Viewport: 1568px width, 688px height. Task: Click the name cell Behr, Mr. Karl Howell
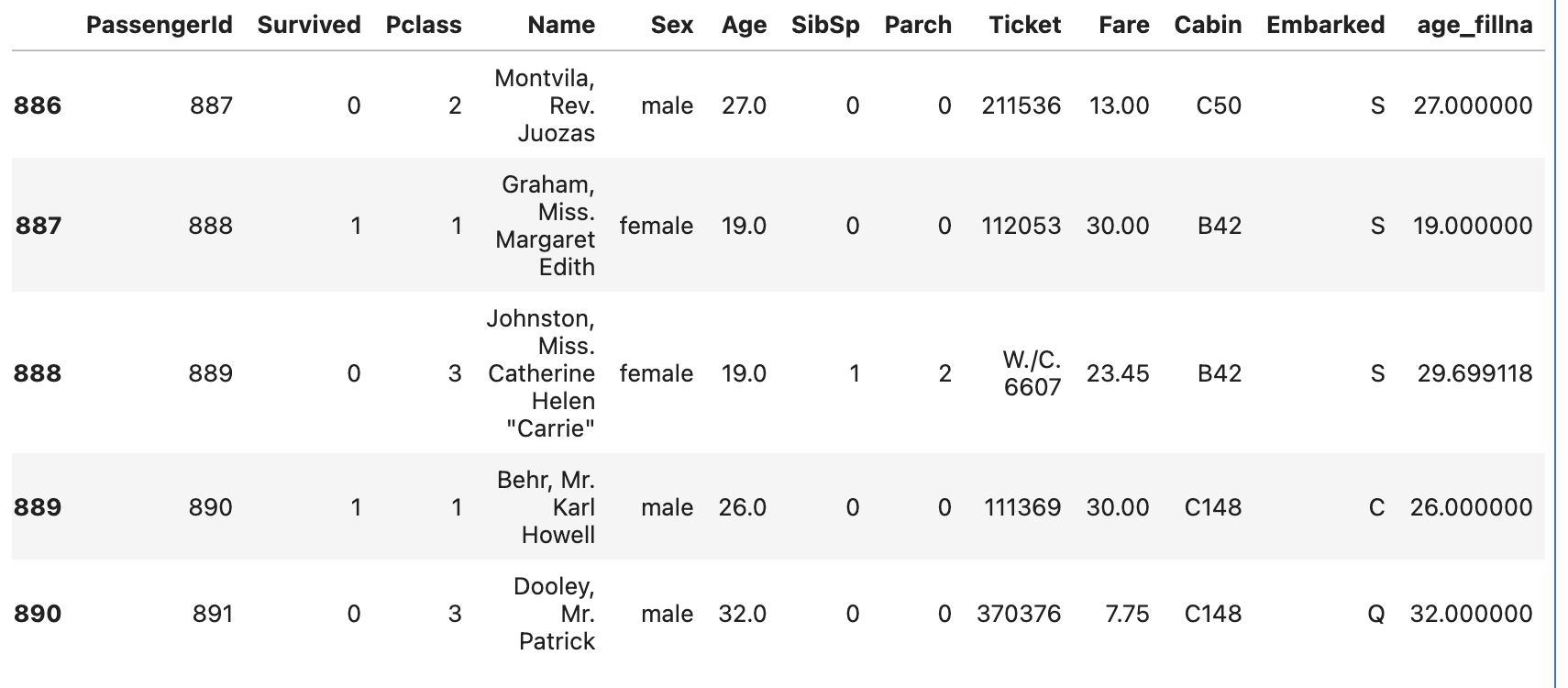pos(547,507)
